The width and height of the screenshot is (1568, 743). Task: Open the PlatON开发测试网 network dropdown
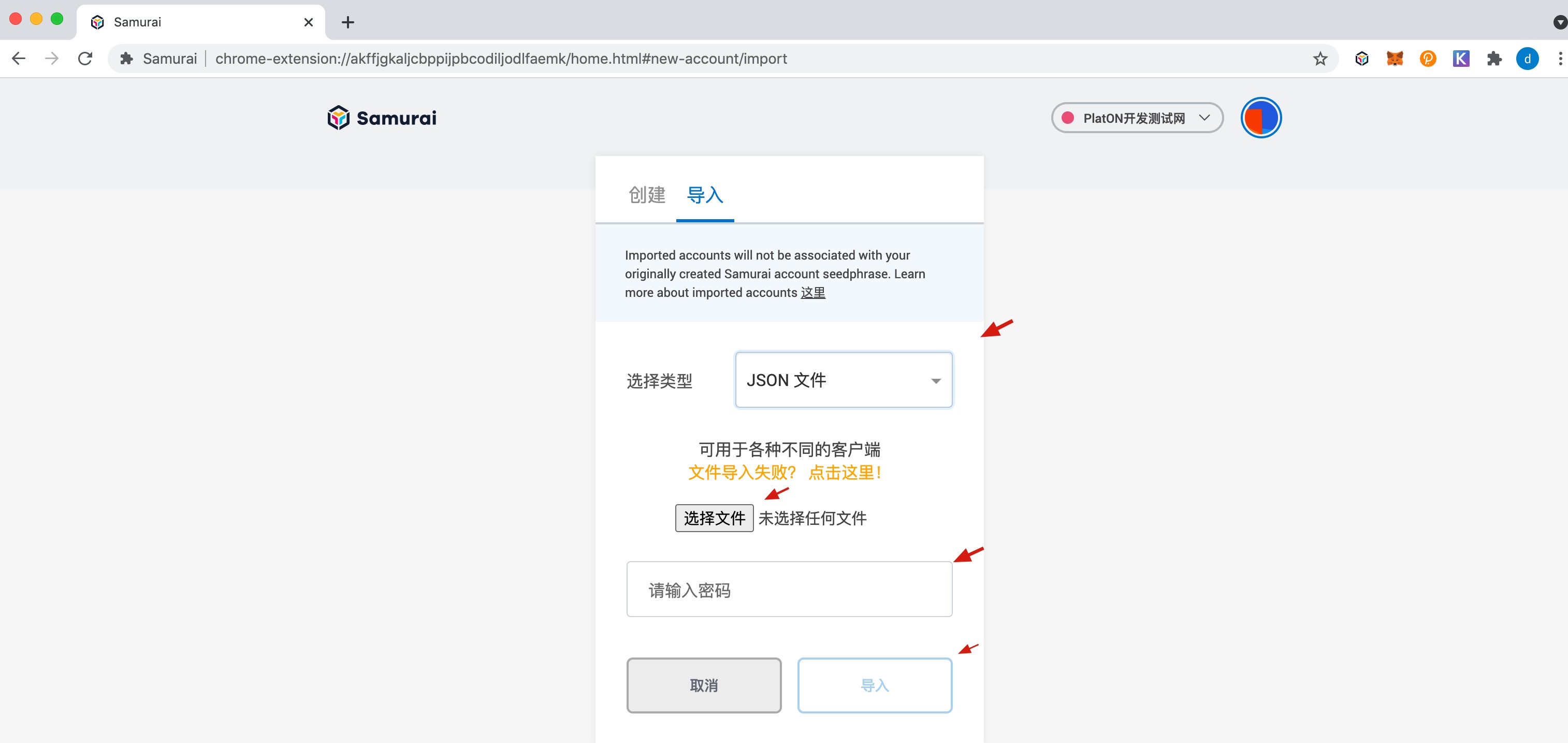point(1137,118)
